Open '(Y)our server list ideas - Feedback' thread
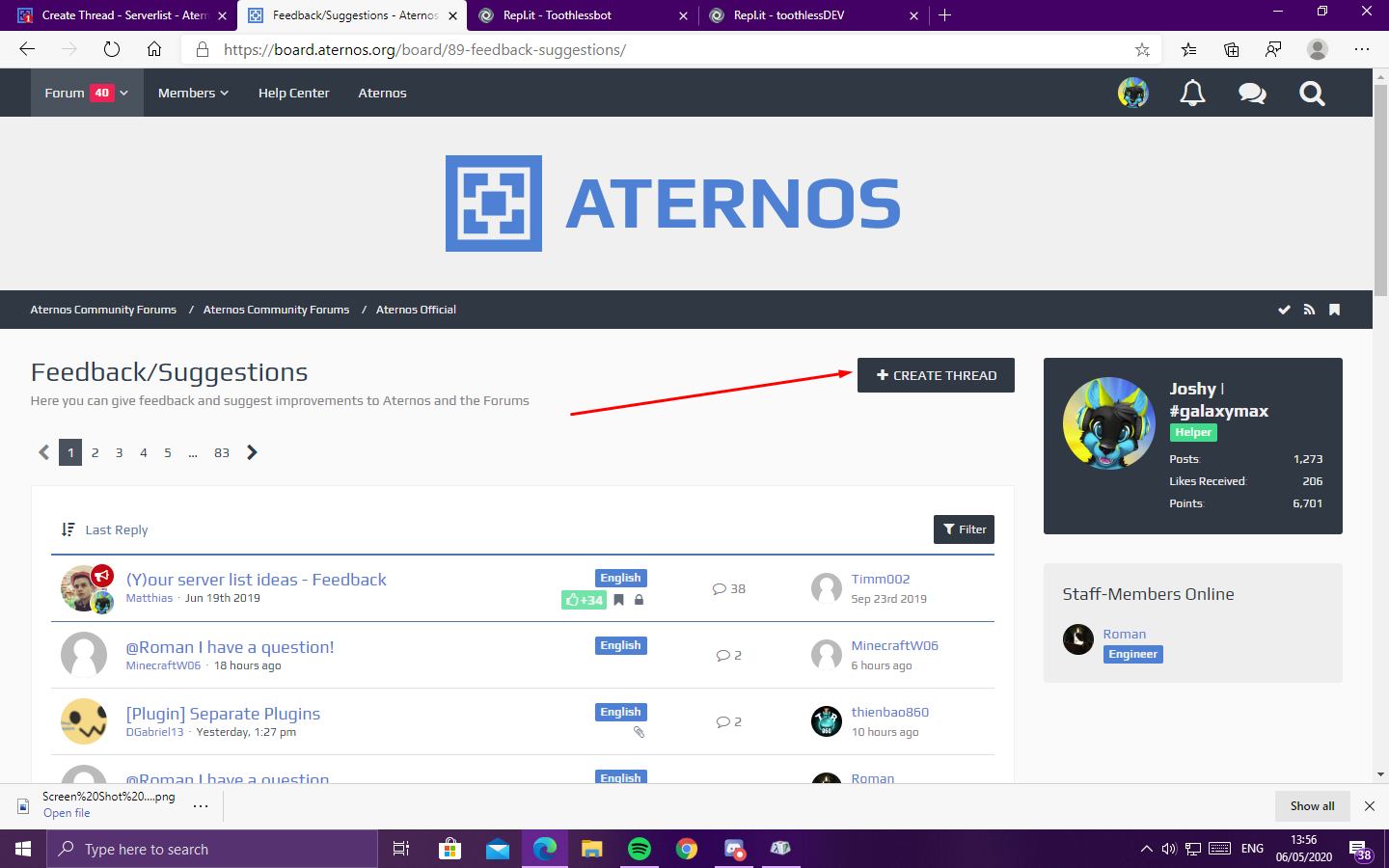The image size is (1389, 868). point(257,580)
